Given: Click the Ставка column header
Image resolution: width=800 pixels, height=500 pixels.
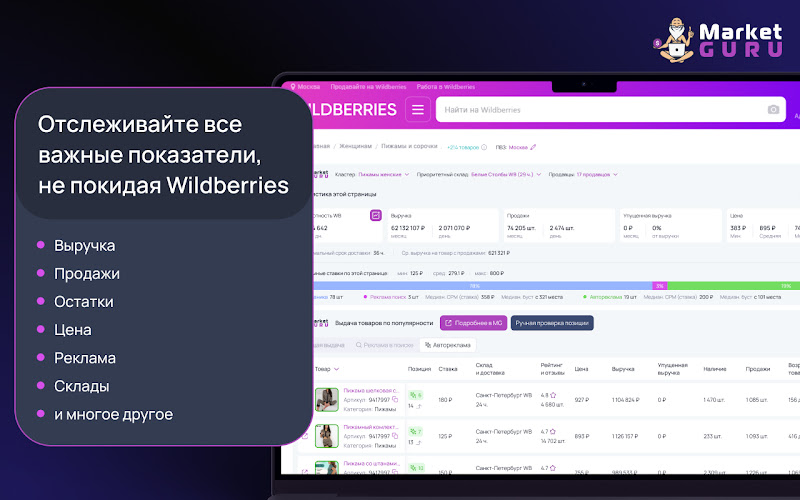Looking at the screenshot, I should 448,369.
